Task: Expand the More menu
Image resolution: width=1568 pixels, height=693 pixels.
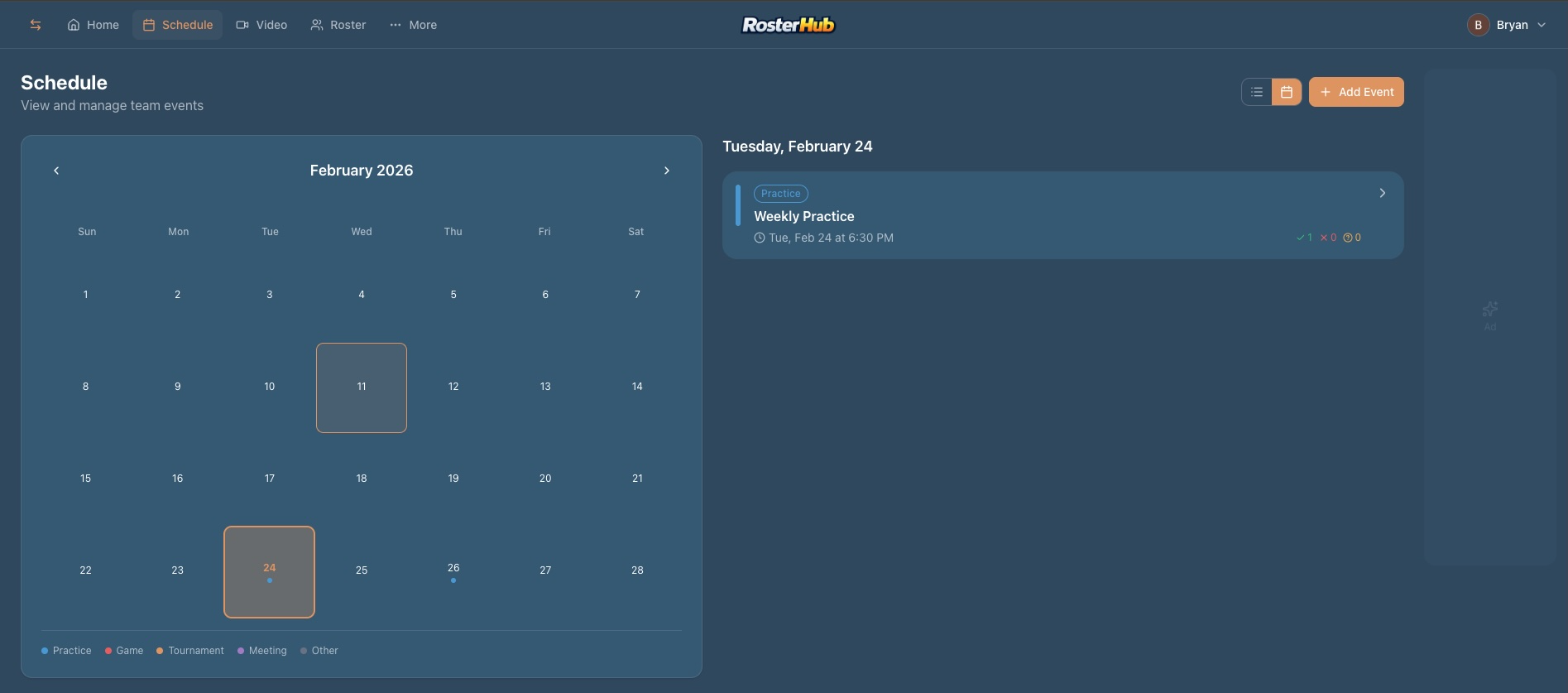Action: click(413, 25)
